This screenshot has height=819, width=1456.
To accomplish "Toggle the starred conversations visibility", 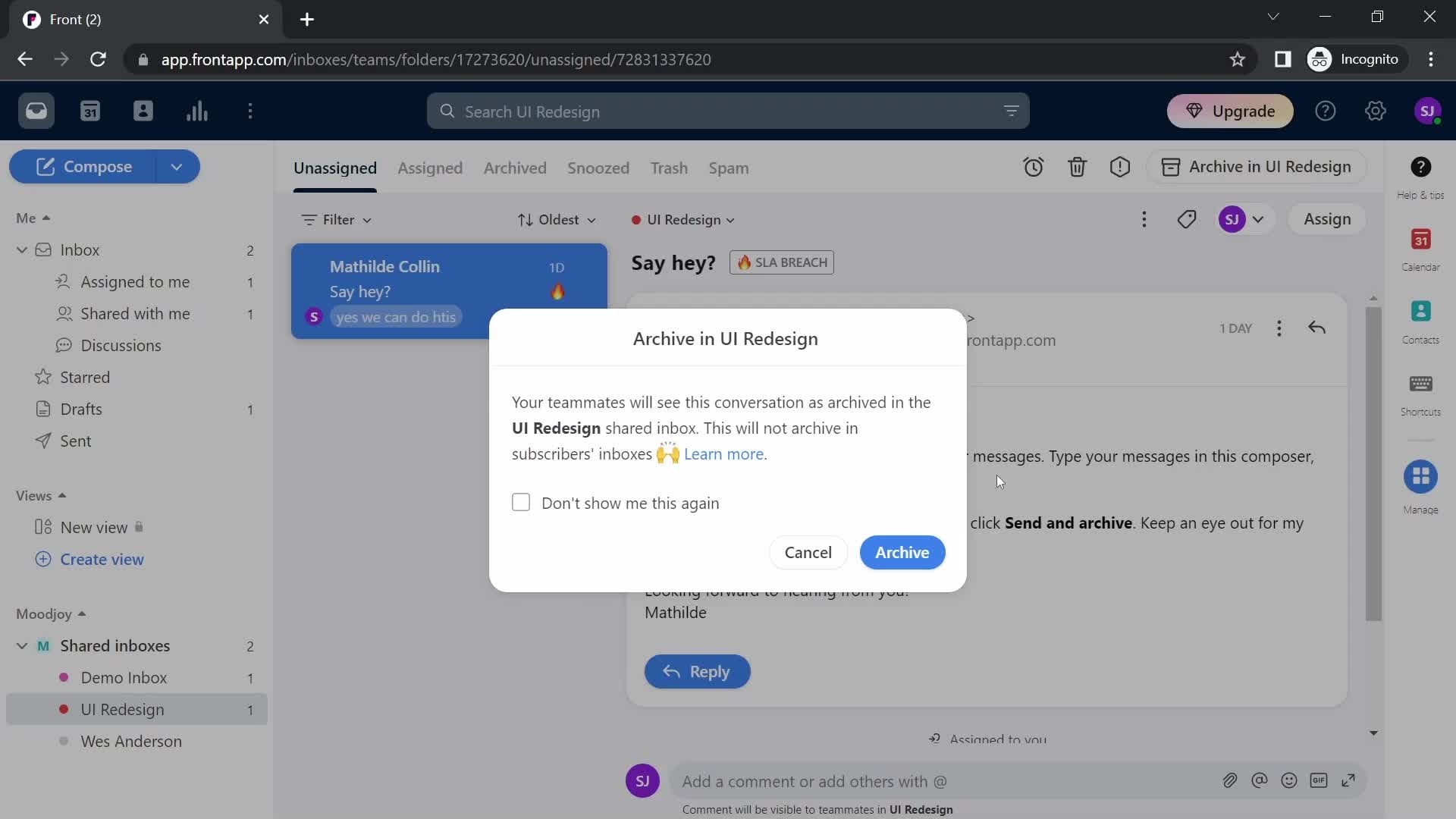I will [x=85, y=377].
